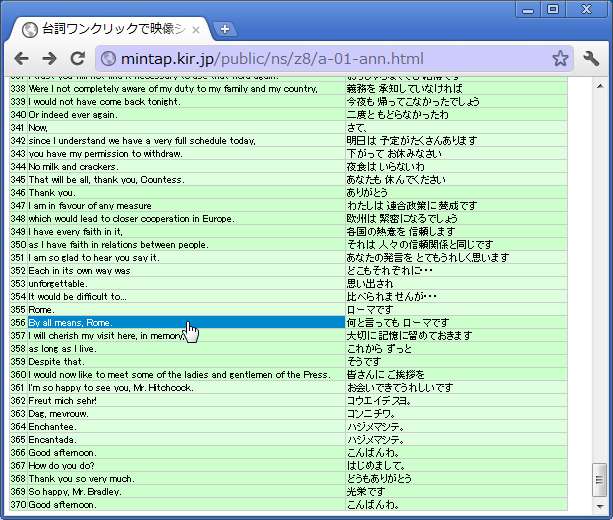Maximize the browser window
Image resolution: width=613 pixels, height=520 pixels.
click(551, 9)
